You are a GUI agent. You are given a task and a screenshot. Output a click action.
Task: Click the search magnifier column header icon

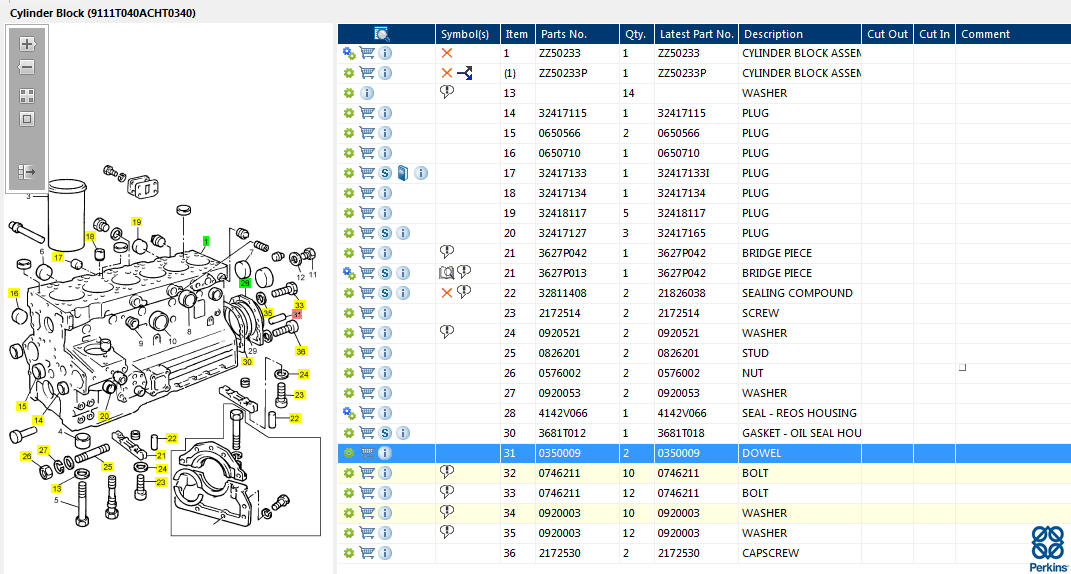click(381, 34)
